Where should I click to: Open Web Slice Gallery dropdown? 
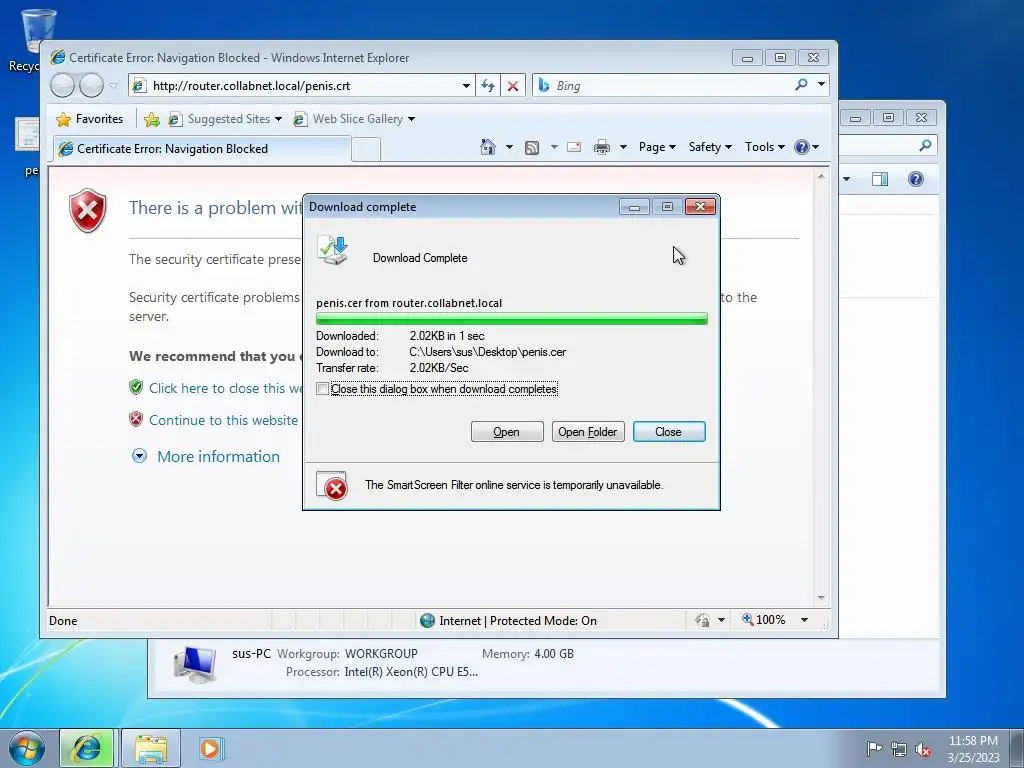[355, 119]
